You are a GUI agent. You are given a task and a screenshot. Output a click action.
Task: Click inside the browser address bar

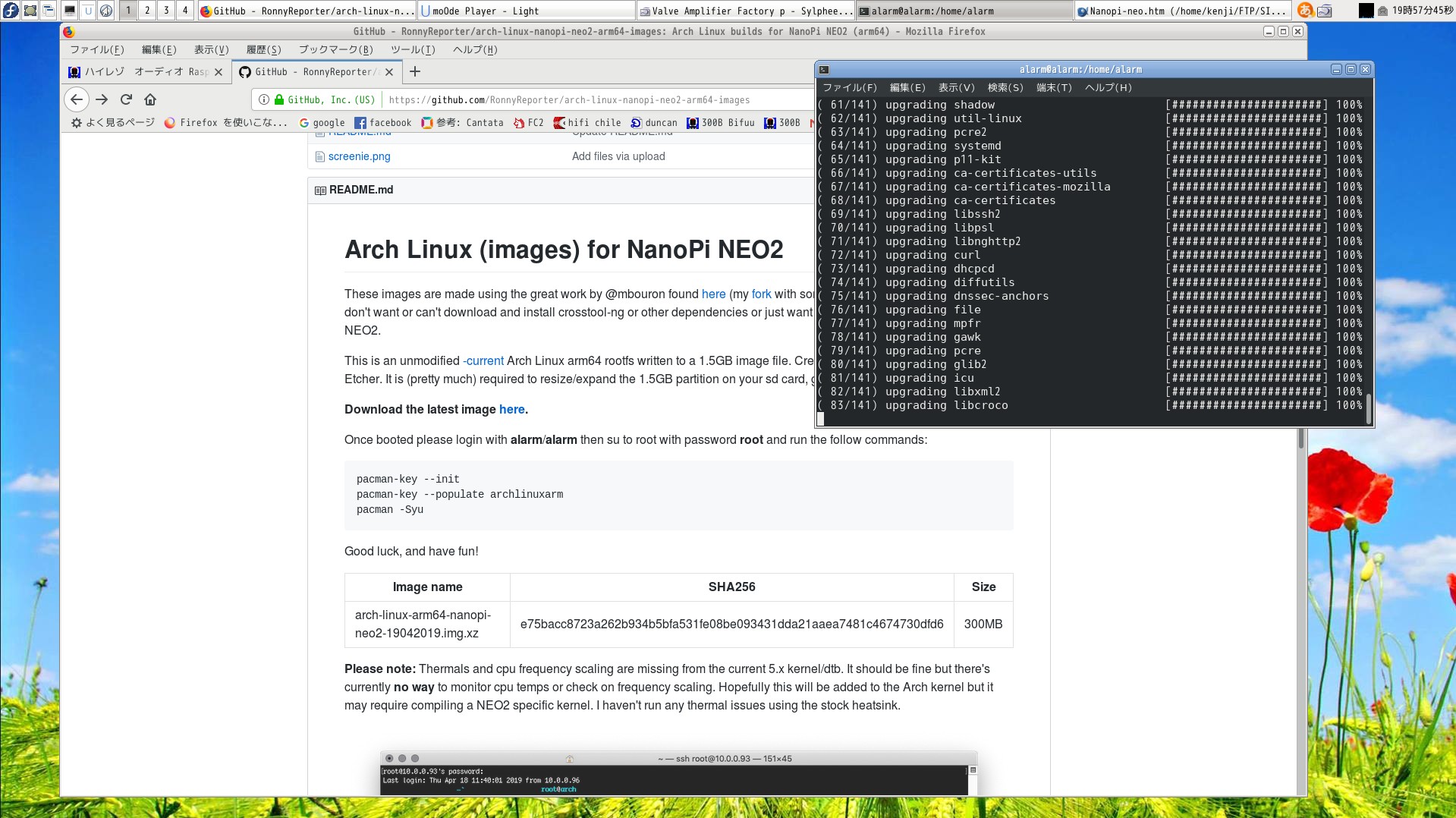(x=569, y=99)
